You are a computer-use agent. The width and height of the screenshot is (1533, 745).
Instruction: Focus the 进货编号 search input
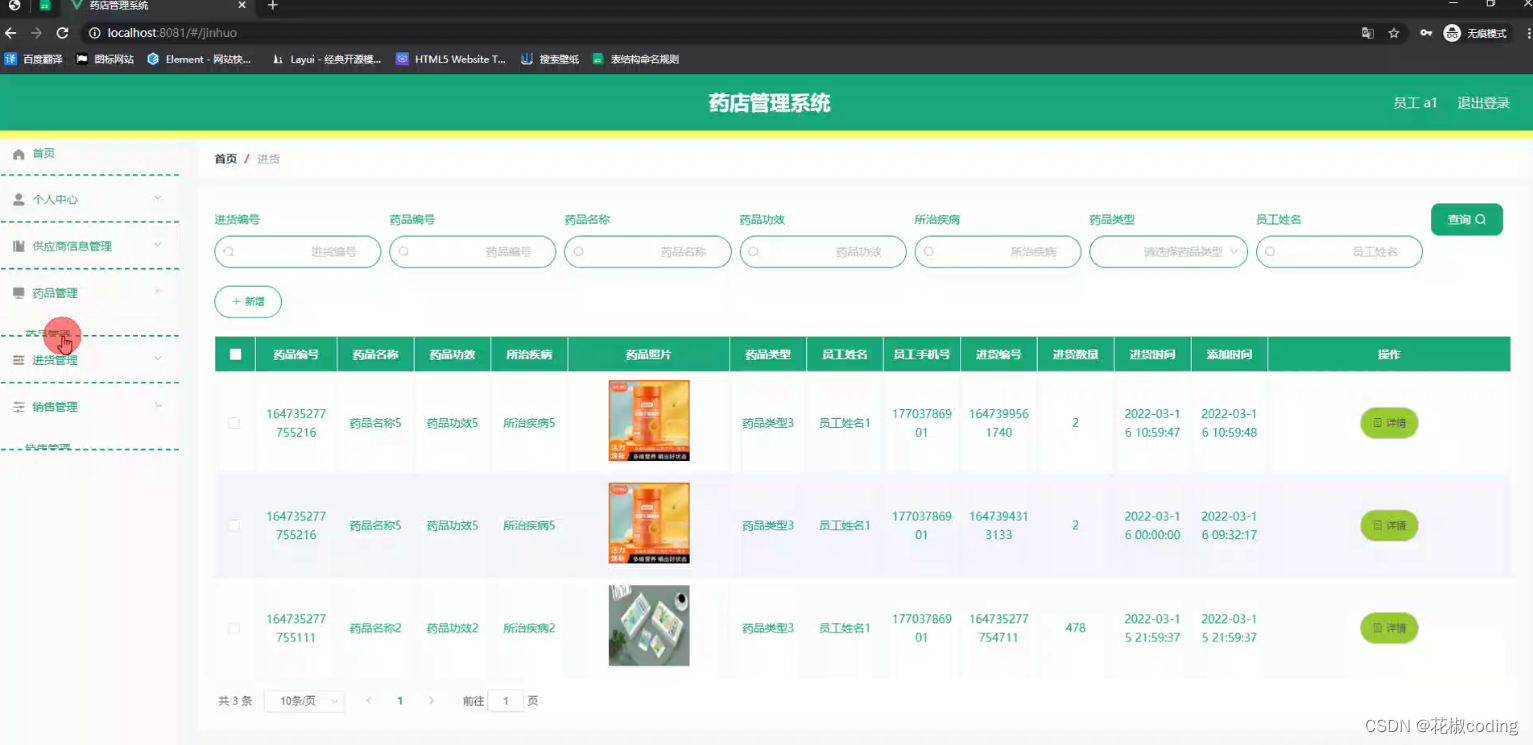(298, 252)
